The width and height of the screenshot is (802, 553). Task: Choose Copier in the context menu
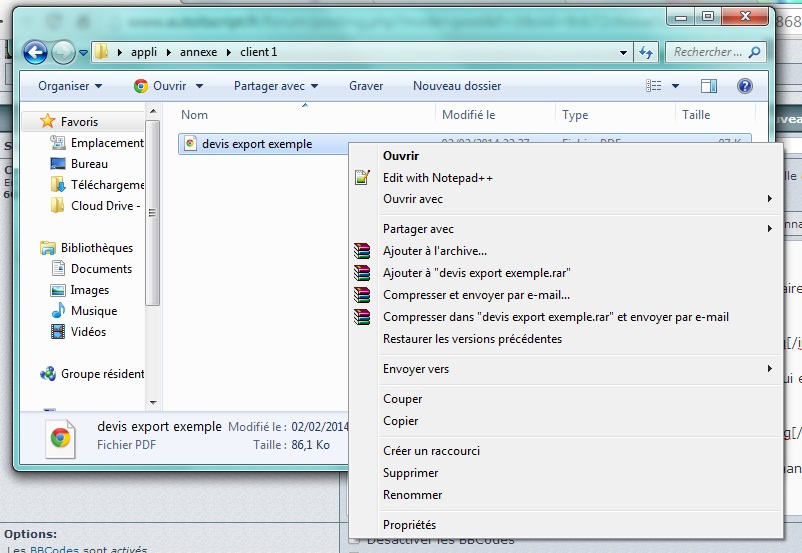coord(400,421)
